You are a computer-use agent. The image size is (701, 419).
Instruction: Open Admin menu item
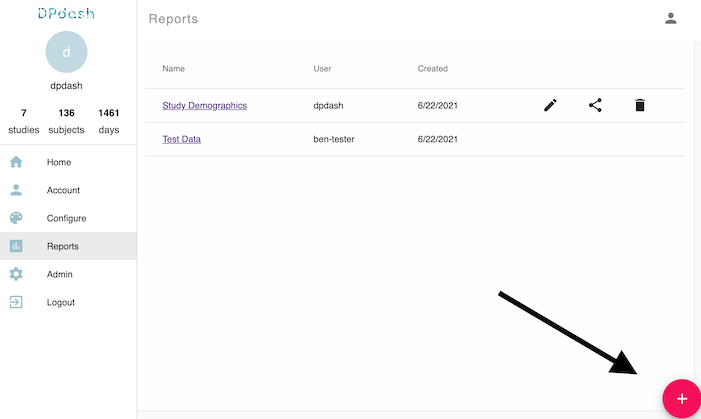click(x=68, y=274)
